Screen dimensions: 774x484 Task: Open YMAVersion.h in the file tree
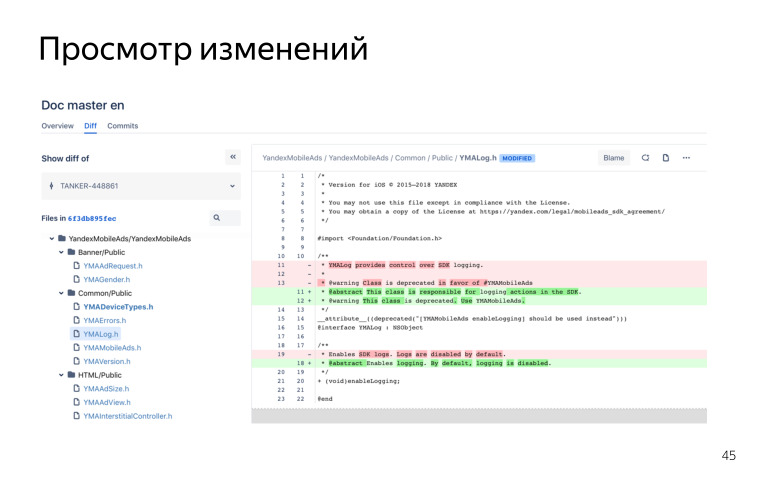coord(107,361)
